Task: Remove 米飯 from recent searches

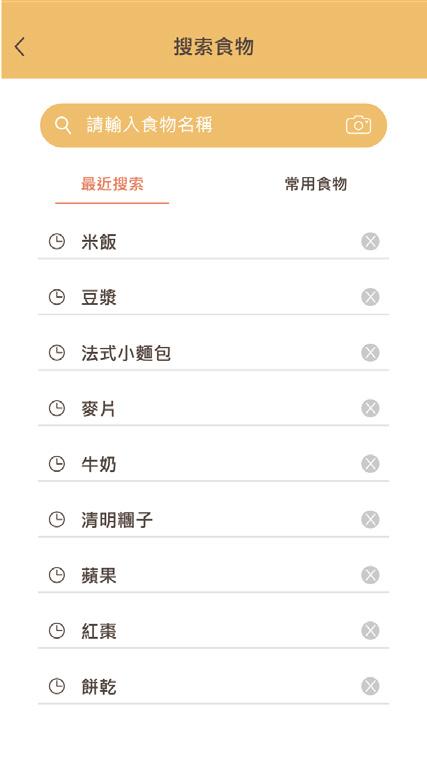Action: click(x=370, y=241)
